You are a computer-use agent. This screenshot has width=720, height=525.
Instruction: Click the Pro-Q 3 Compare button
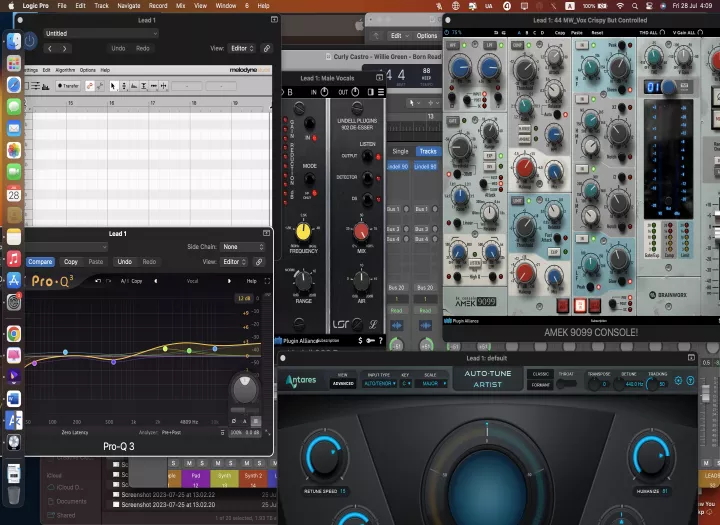40,262
